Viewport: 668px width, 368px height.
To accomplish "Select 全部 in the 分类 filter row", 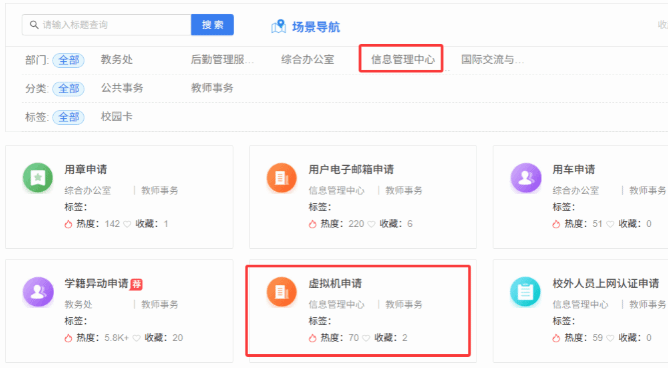I will (69, 89).
